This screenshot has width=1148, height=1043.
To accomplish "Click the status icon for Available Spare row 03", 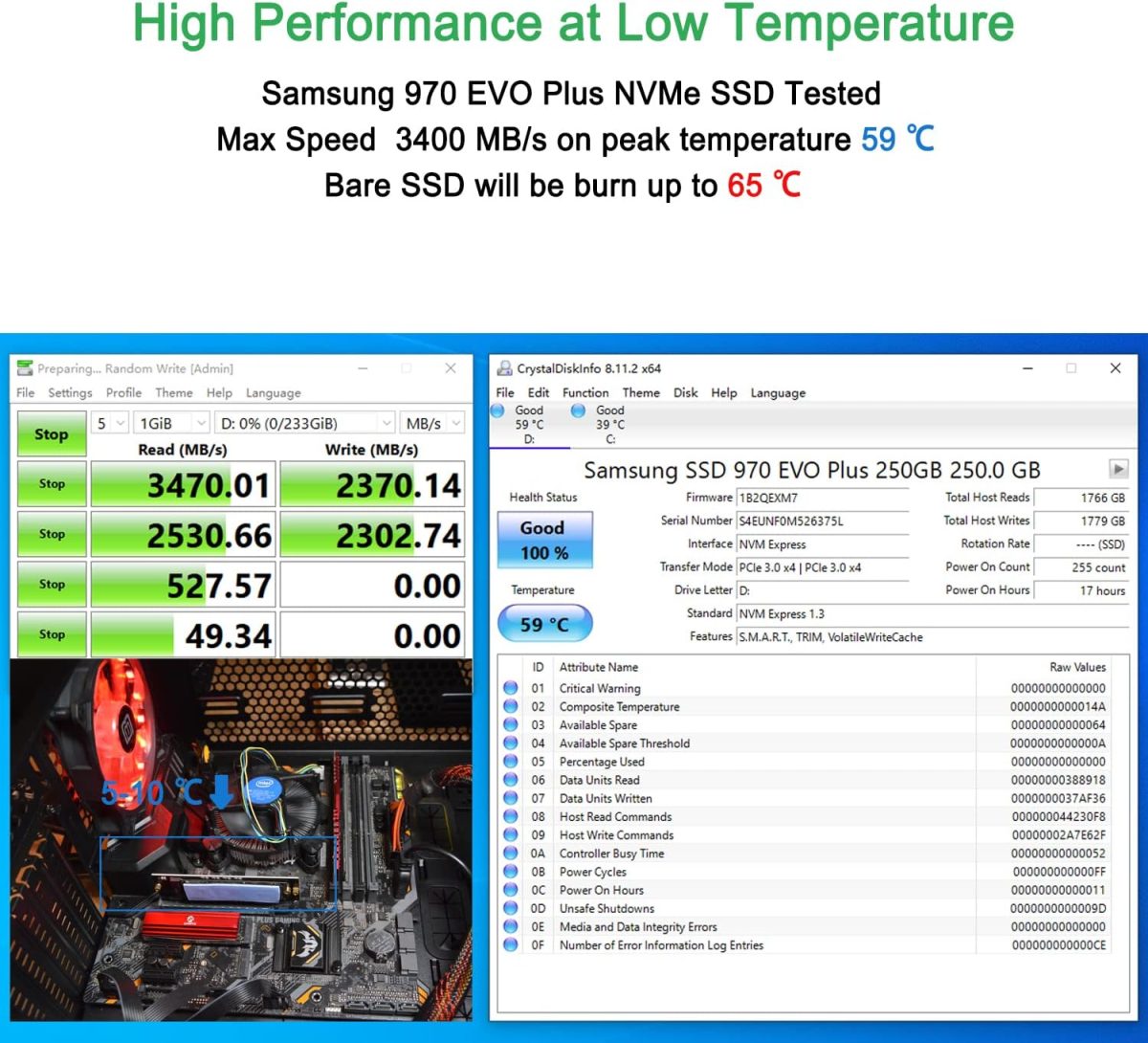I will click(511, 724).
